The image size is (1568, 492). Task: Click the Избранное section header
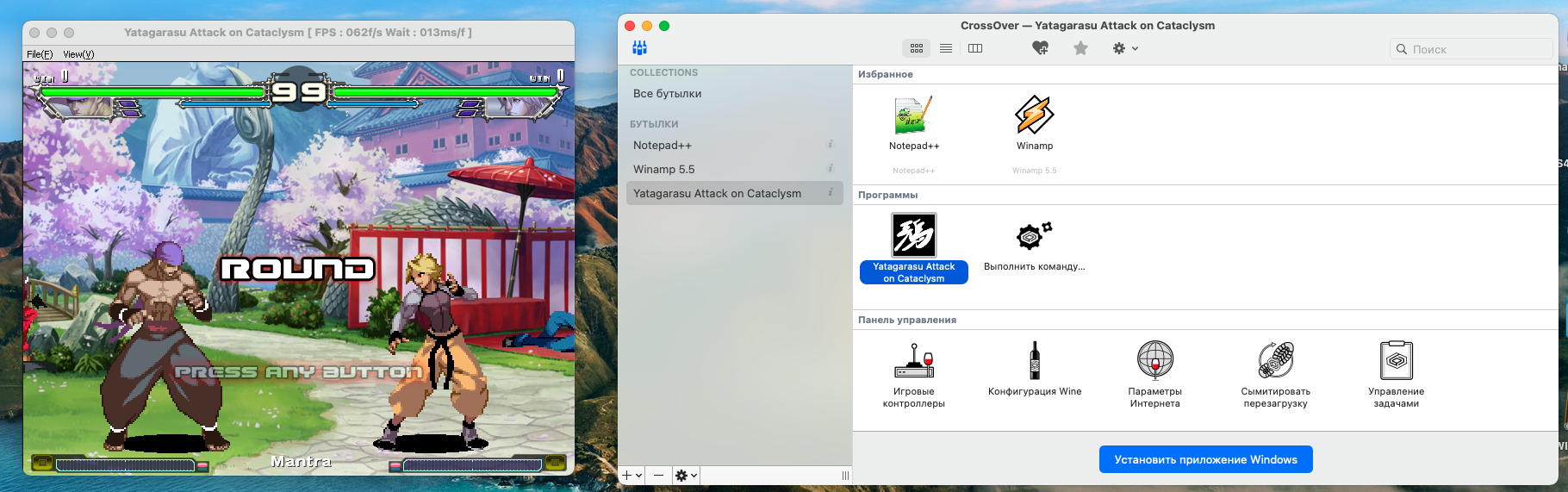tap(886, 74)
